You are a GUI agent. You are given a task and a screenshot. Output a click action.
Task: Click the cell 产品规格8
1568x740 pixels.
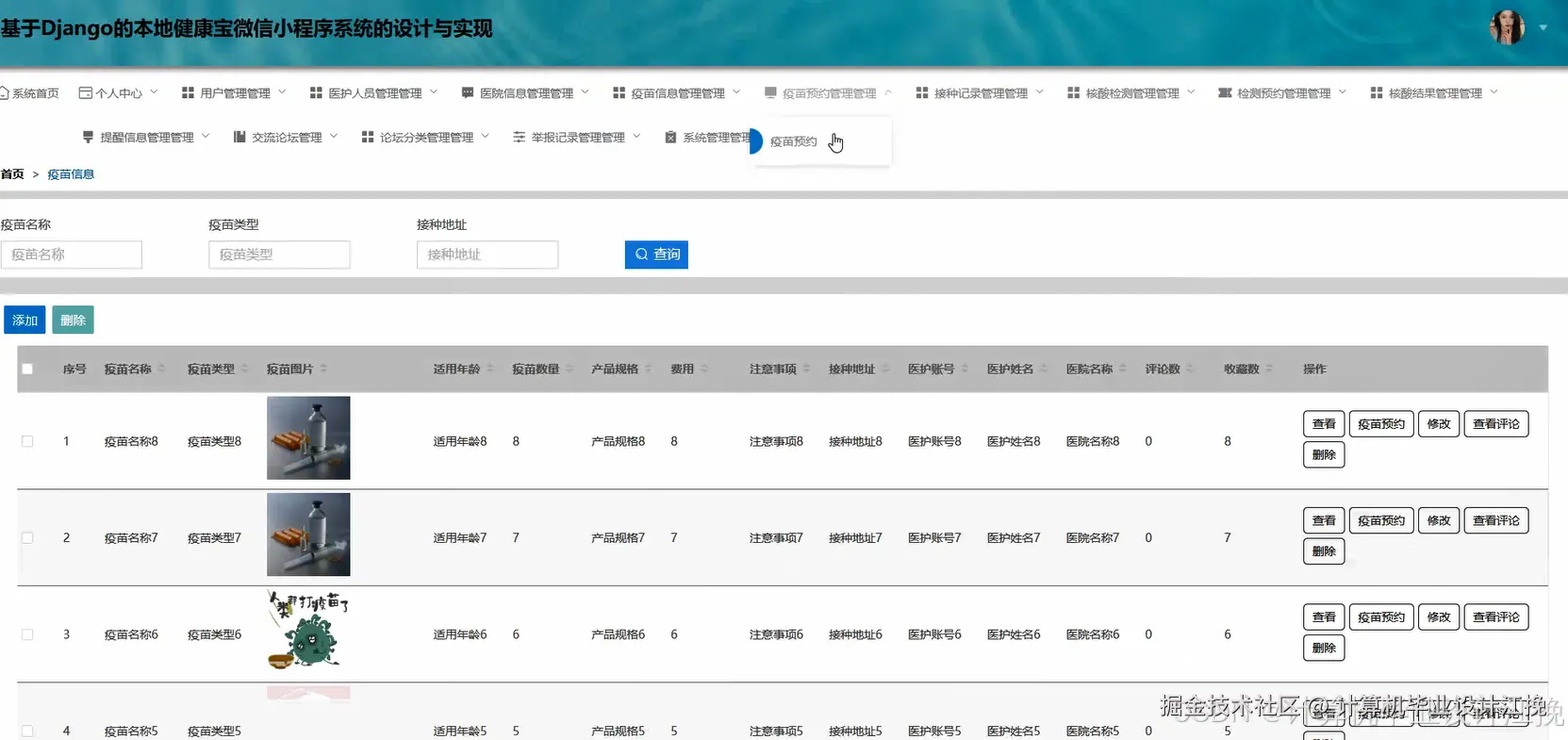[619, 441]
